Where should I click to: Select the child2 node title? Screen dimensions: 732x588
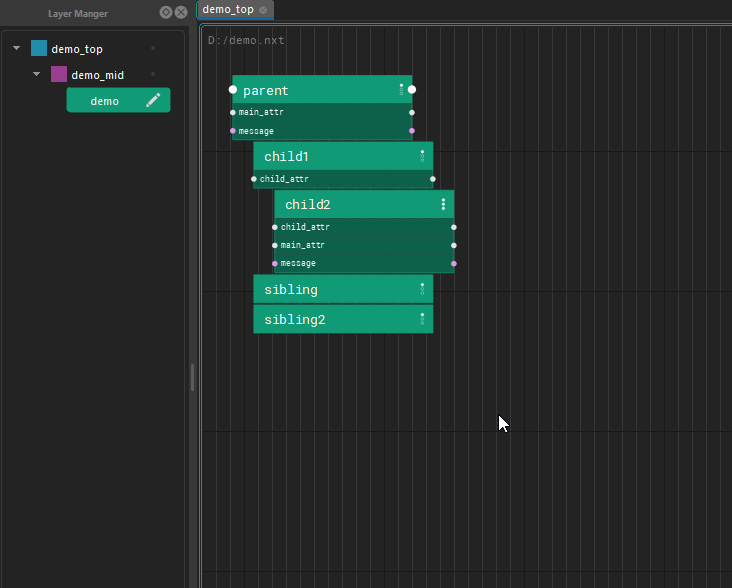[x=308, y=204]
